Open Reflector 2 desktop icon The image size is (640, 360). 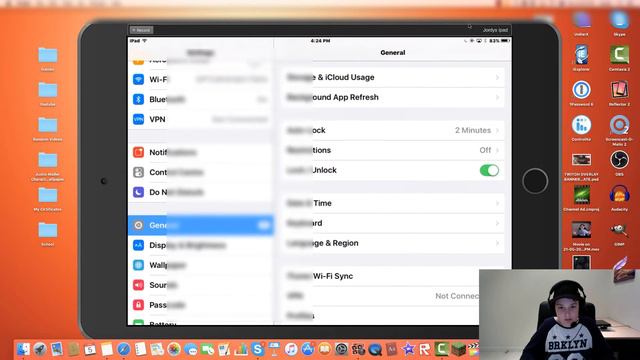tap(619, 90)
